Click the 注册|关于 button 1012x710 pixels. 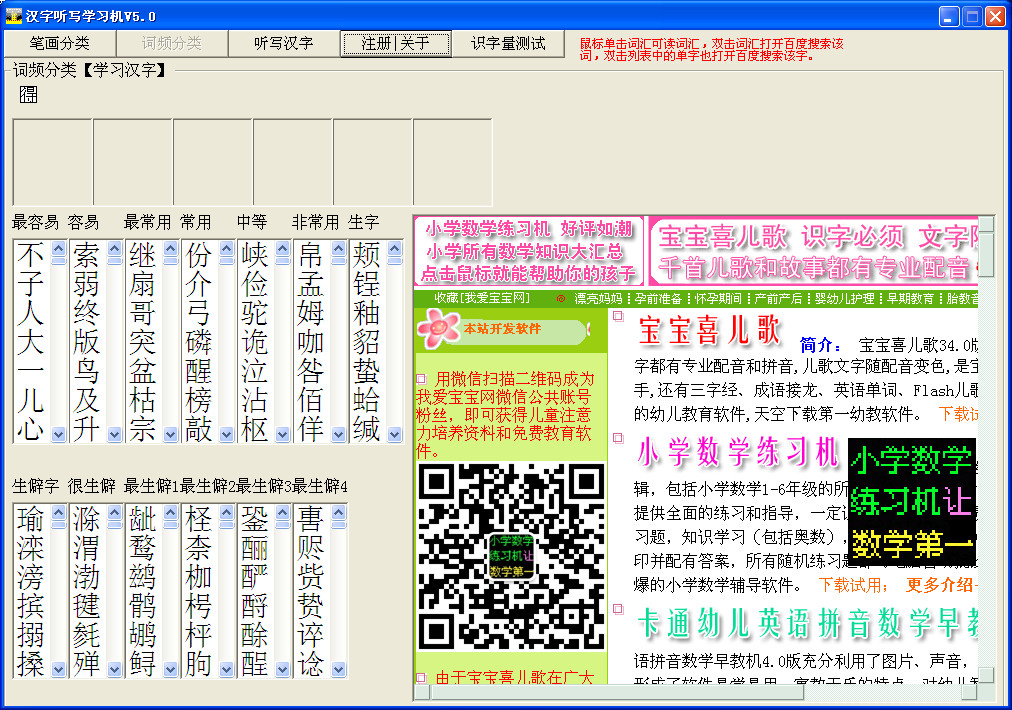click(x=396, y=43)
